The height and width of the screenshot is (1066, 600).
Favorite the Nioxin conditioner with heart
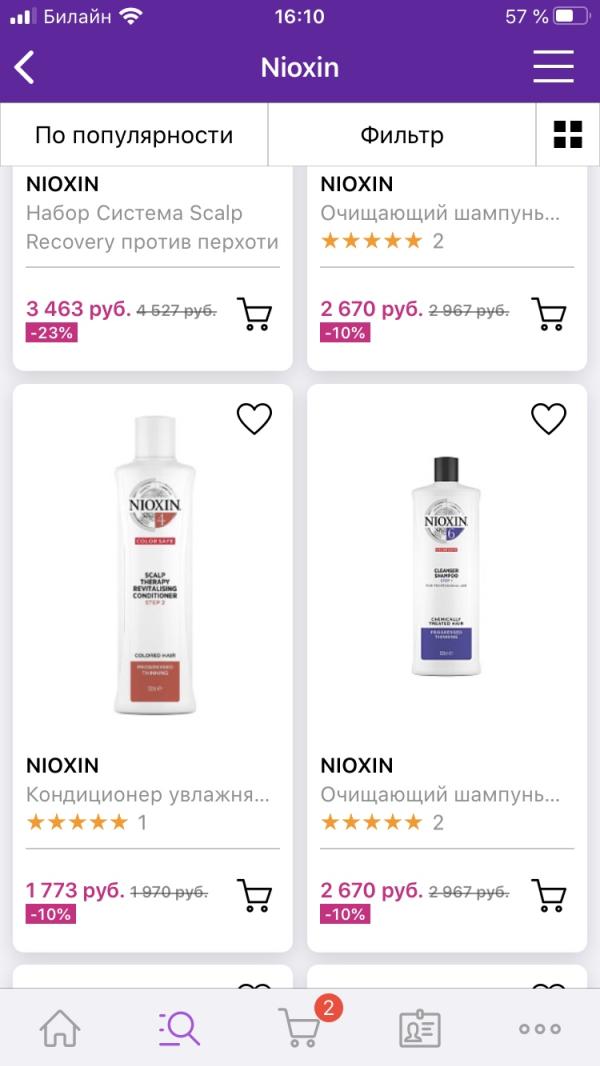254,419
